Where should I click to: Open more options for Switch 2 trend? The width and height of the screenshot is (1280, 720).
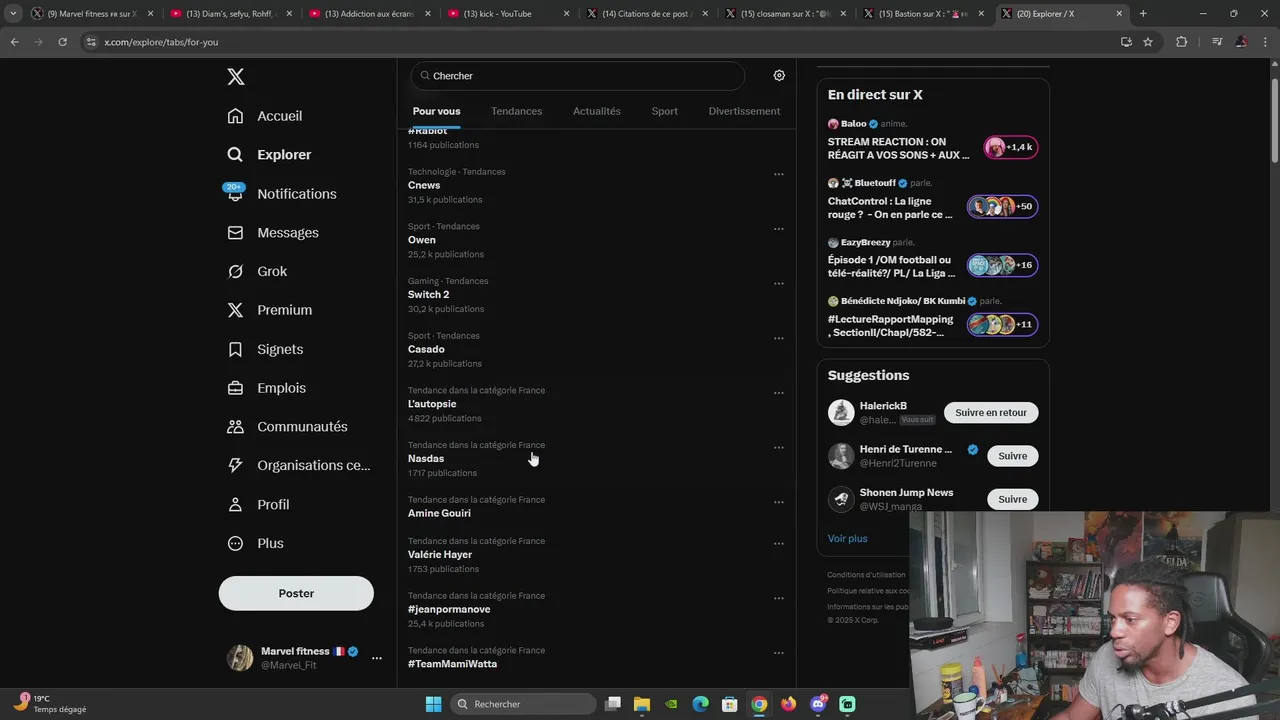pyautogui.click(x=778, y=284)
